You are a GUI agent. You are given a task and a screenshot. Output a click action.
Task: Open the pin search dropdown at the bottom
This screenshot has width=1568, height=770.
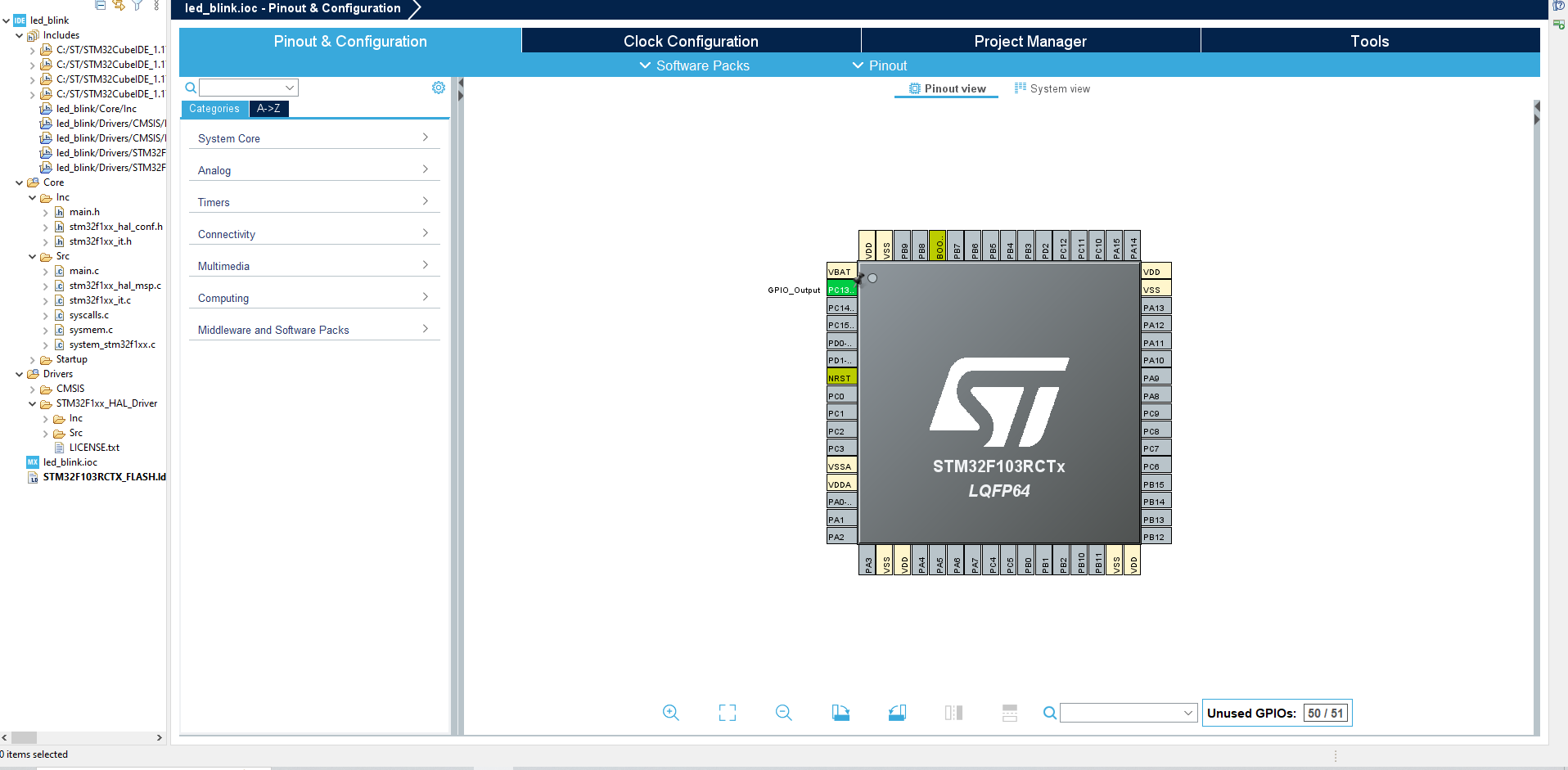click(1188, 713)
